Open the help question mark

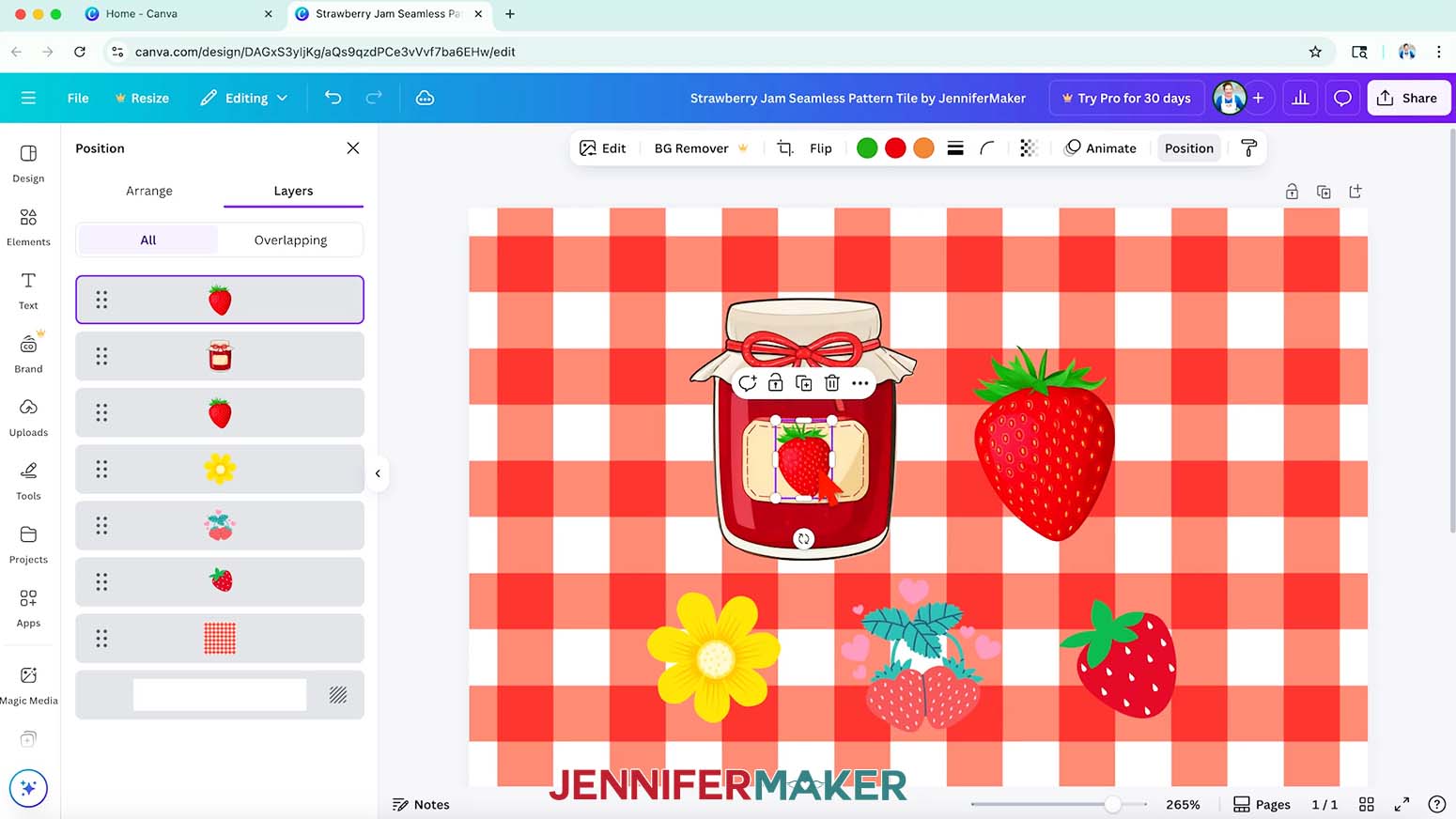click(1436, 805)
